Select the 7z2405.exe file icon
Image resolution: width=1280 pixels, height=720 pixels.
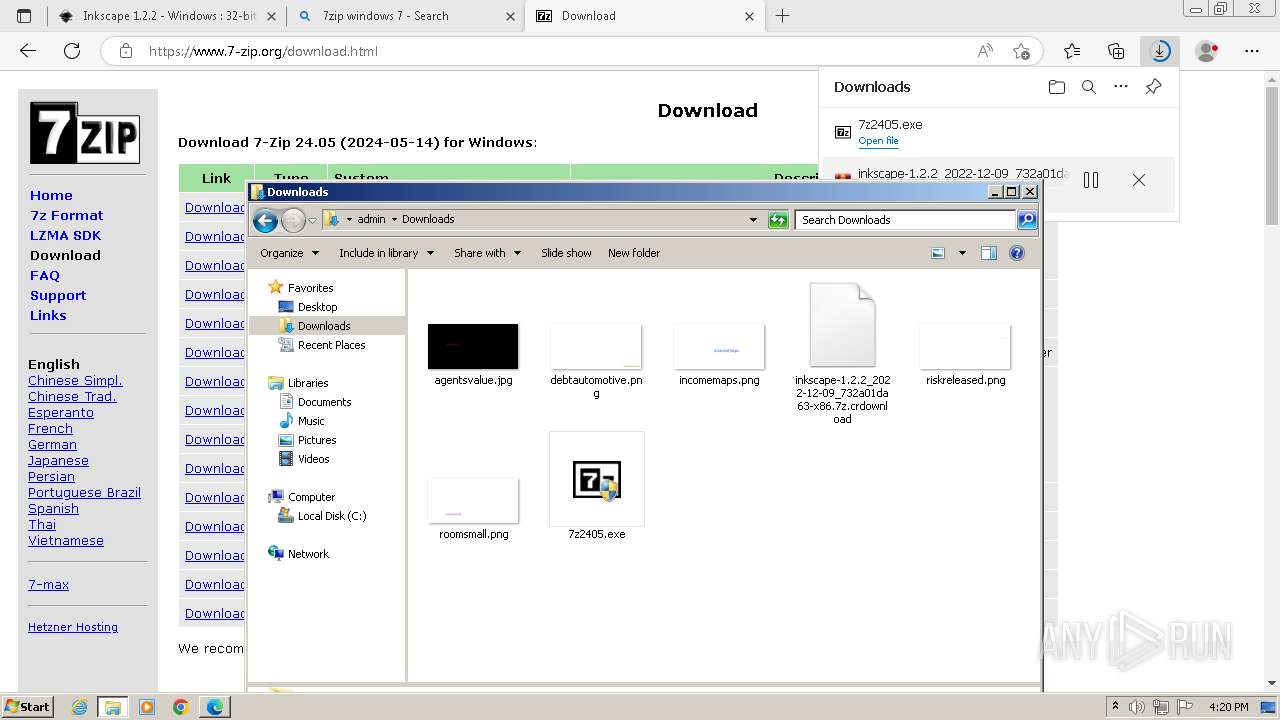(x=597, y=479)
